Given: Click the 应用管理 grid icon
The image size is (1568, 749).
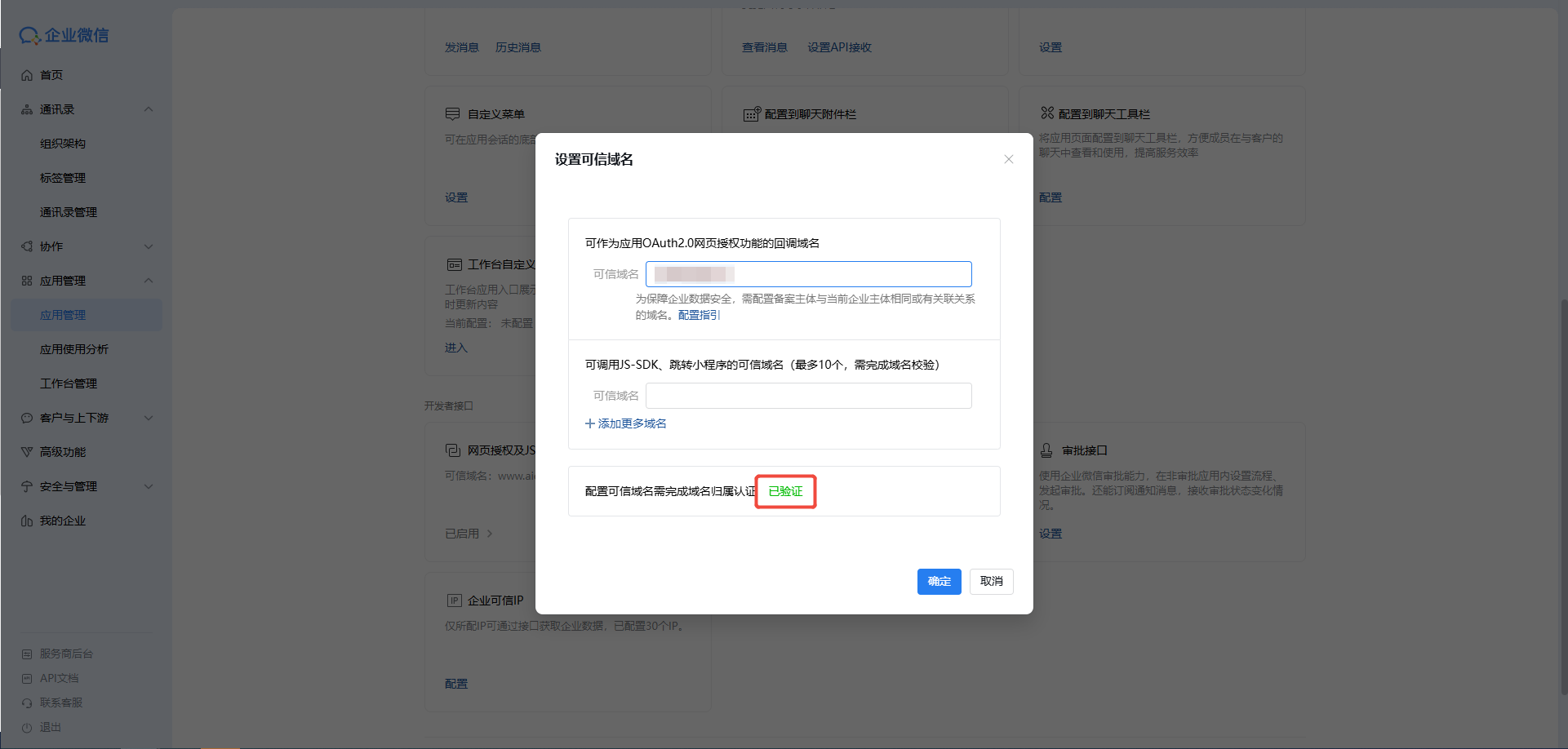Looking at the screenshot, I should tap(27, 281).
